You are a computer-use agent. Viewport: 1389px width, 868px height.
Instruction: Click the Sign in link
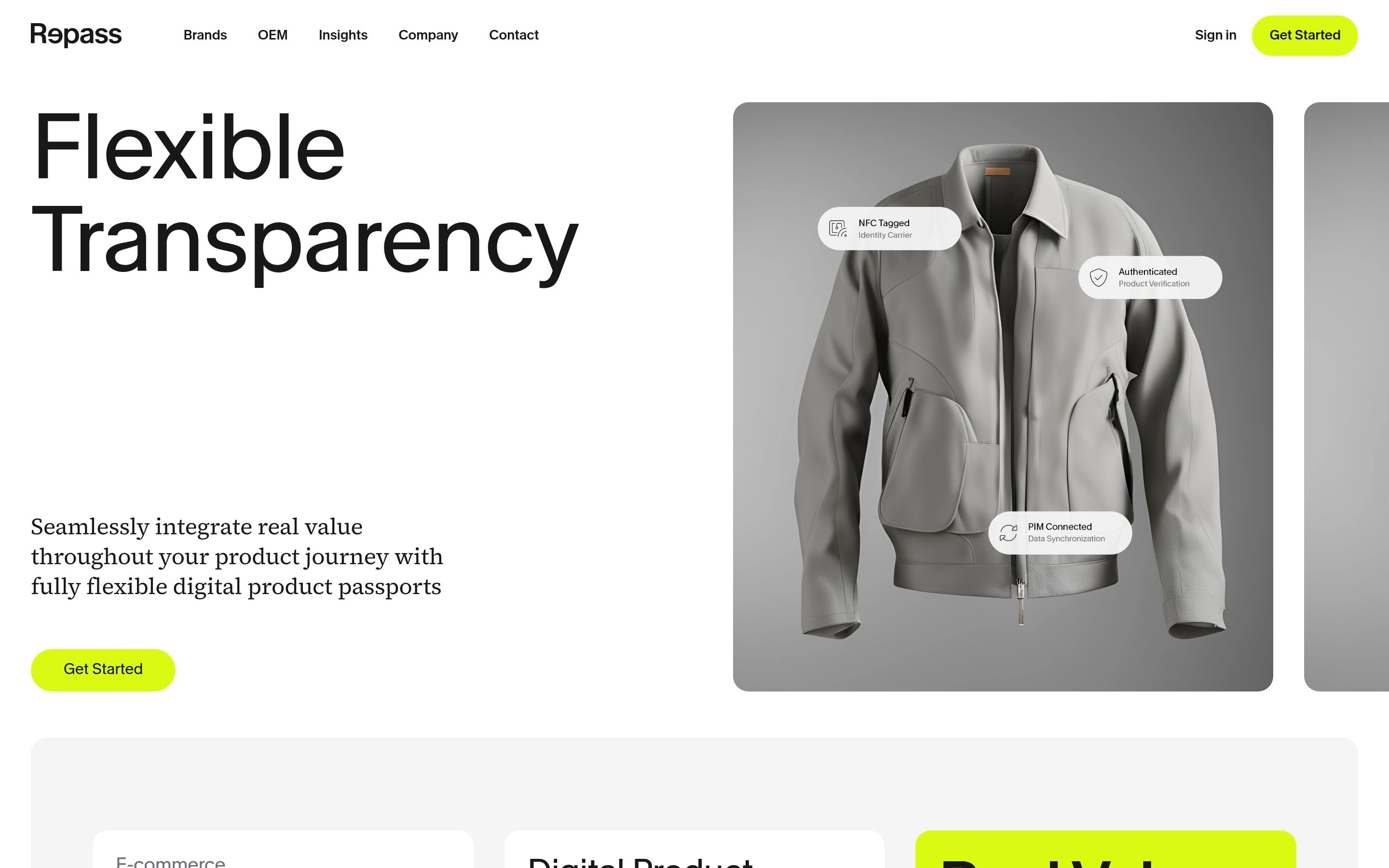pyautogui.click(x=1215, y=35)
